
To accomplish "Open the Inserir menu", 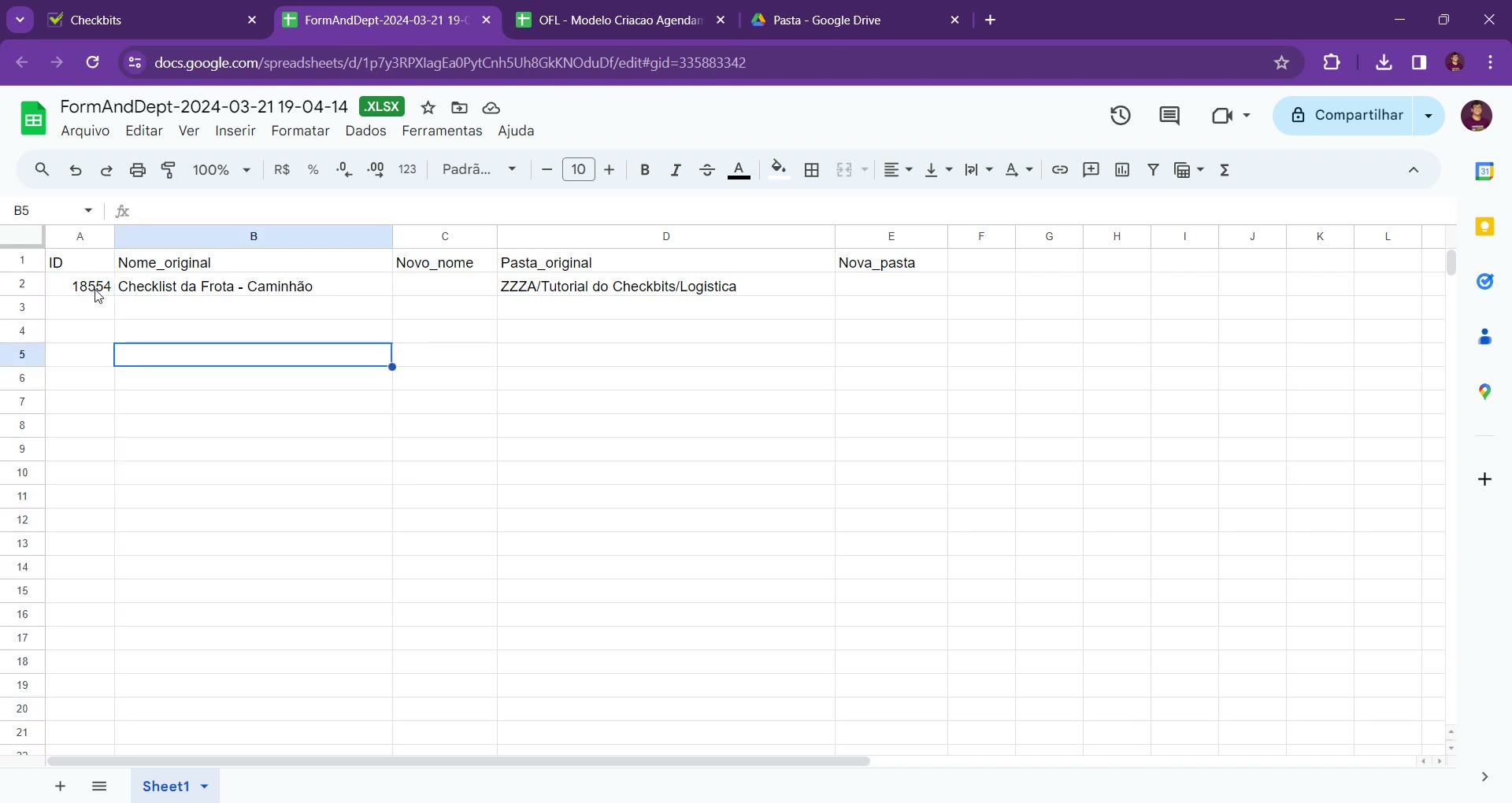I will [235, 131].
